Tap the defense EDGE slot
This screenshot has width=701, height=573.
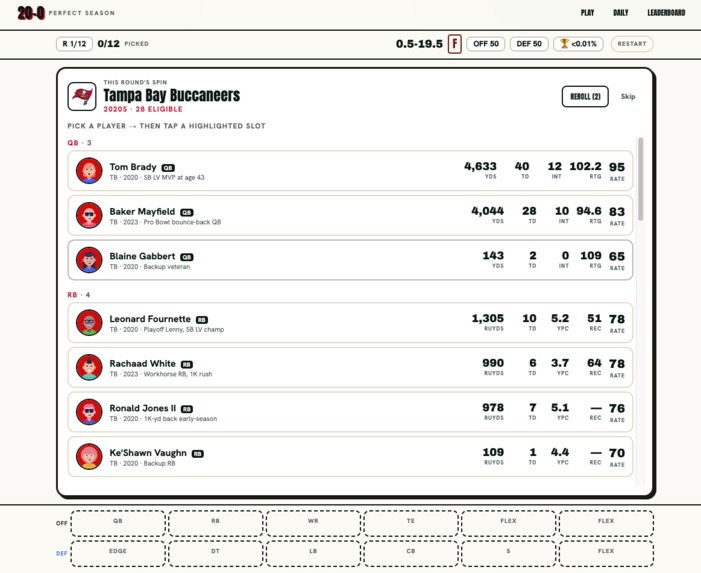click(118, 554)
